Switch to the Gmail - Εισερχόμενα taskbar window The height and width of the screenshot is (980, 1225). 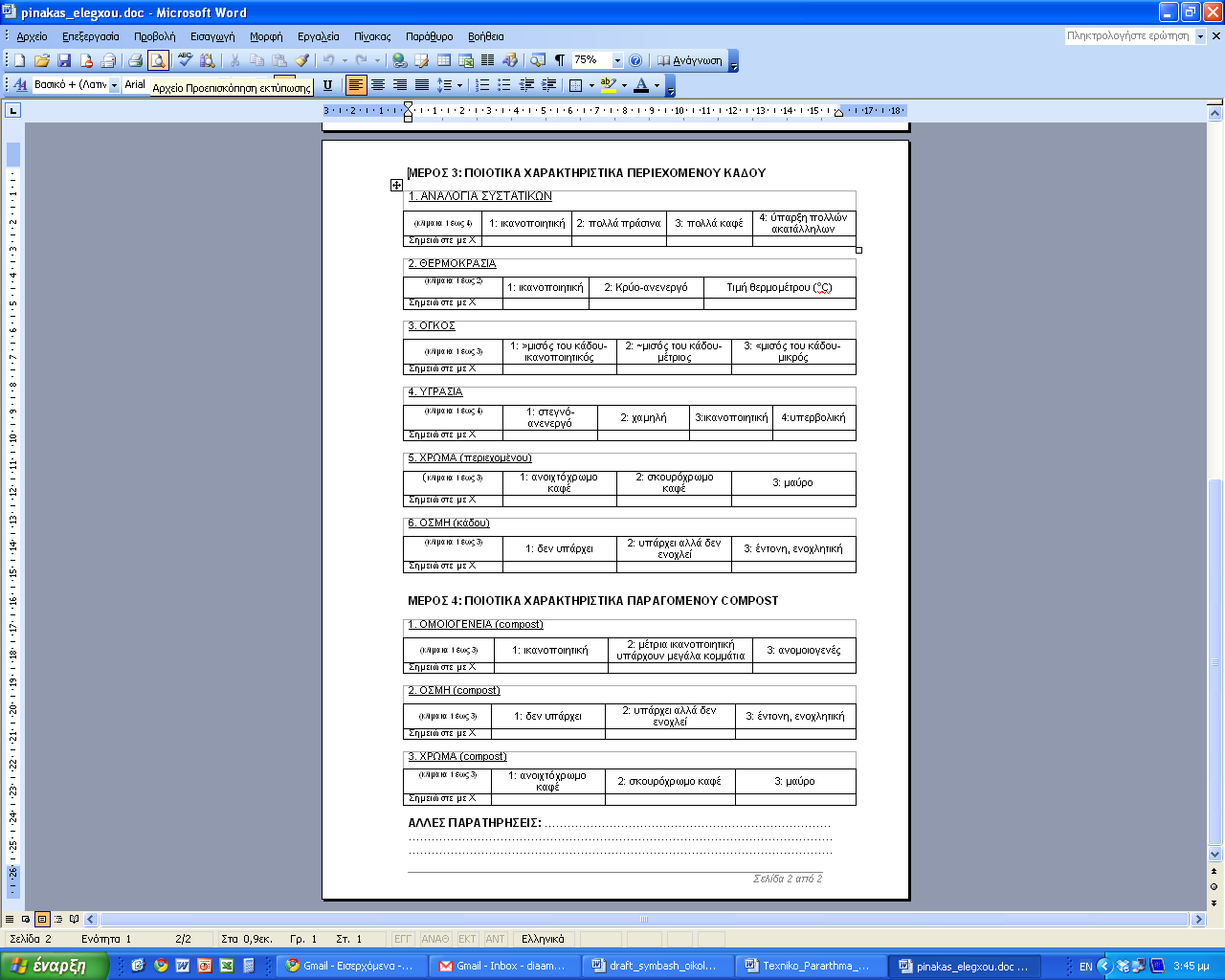click(x=350, y=966)
